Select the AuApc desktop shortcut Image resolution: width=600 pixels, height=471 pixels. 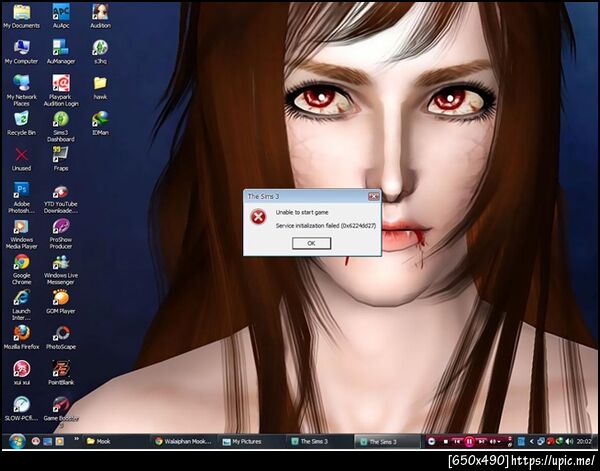coord(61,16)
